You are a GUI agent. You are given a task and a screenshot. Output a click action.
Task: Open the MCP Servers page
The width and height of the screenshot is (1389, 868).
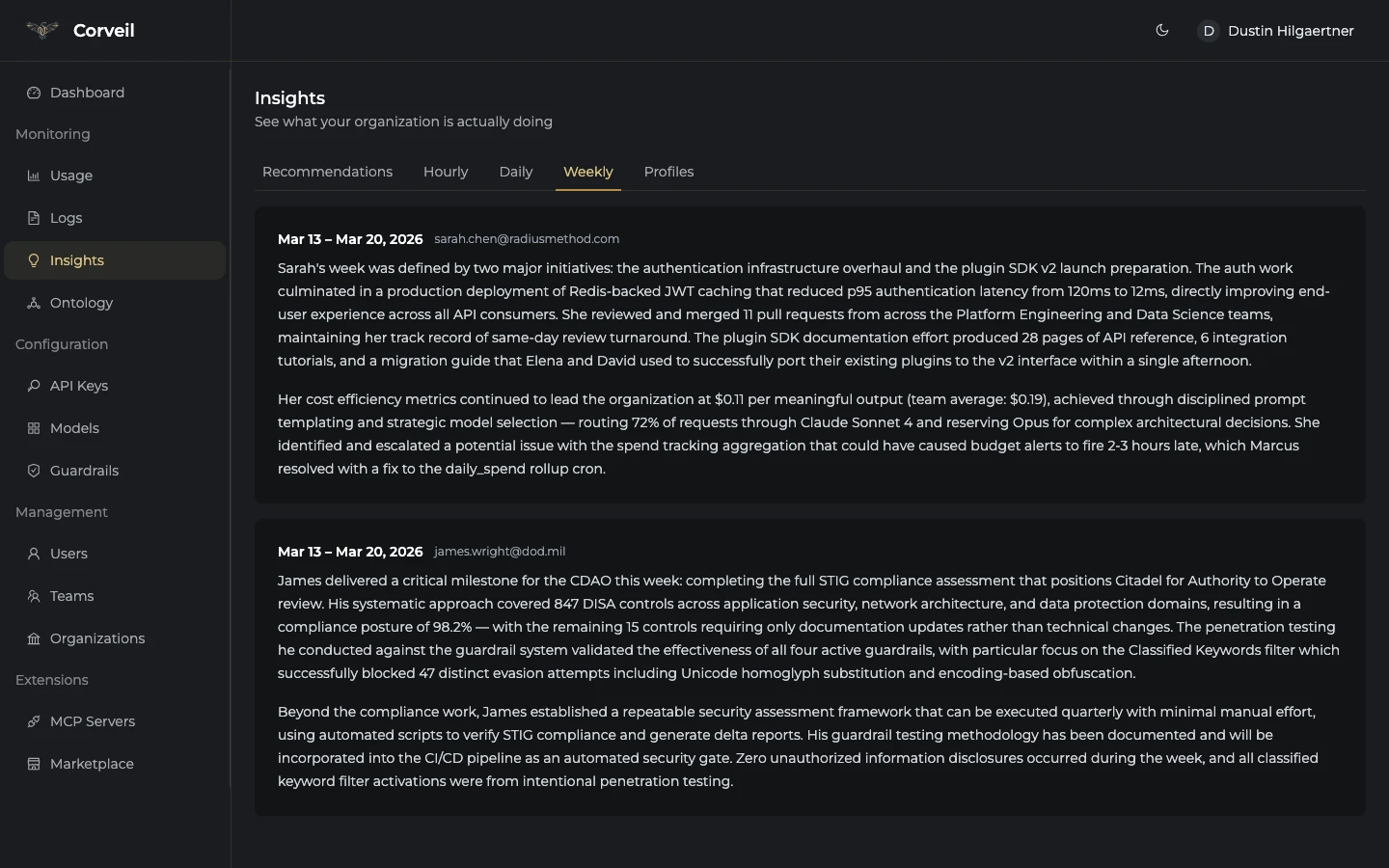tap(92, 721)
